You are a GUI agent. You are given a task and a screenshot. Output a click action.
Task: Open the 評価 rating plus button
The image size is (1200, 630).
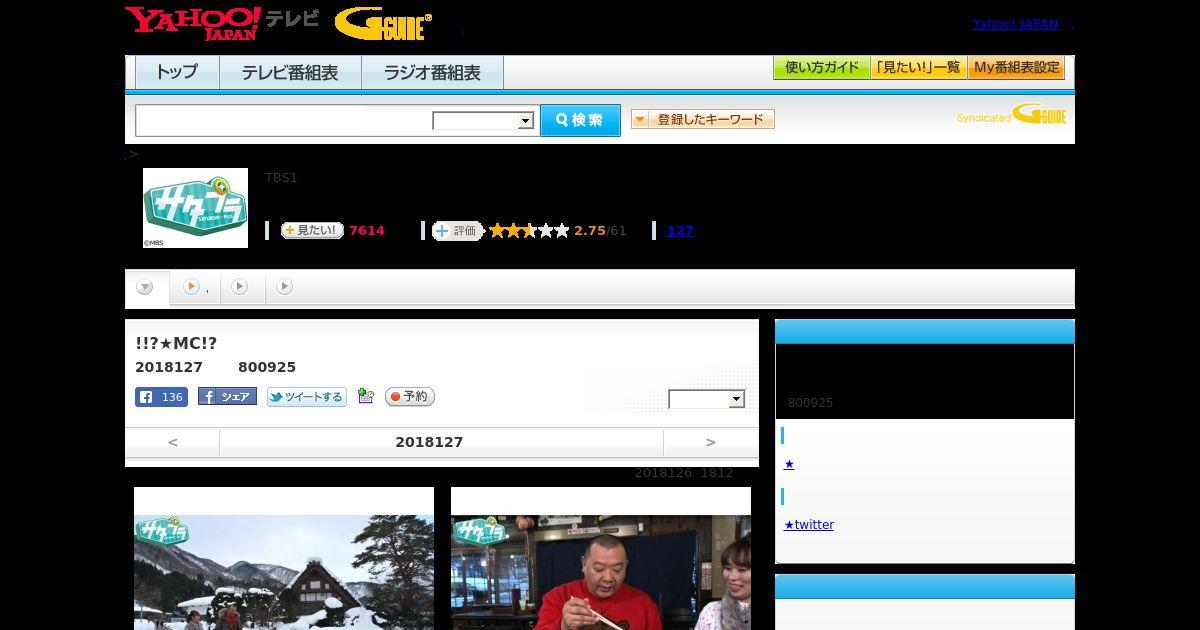pyautogui.click(x=457, y=231)
